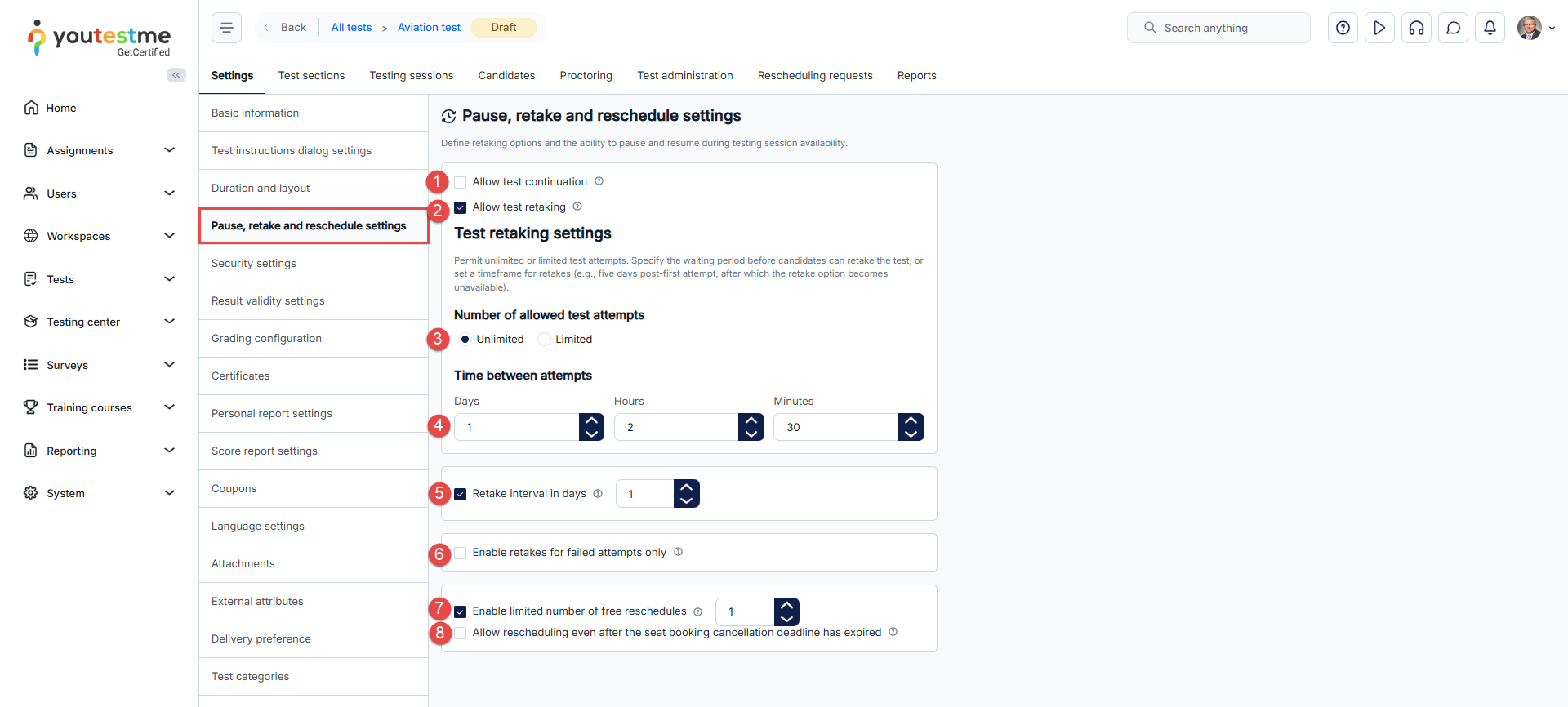The image size is (1568, 707).
Task: Click the play tutorial icon in header
Action: (x=1379, y=28)
